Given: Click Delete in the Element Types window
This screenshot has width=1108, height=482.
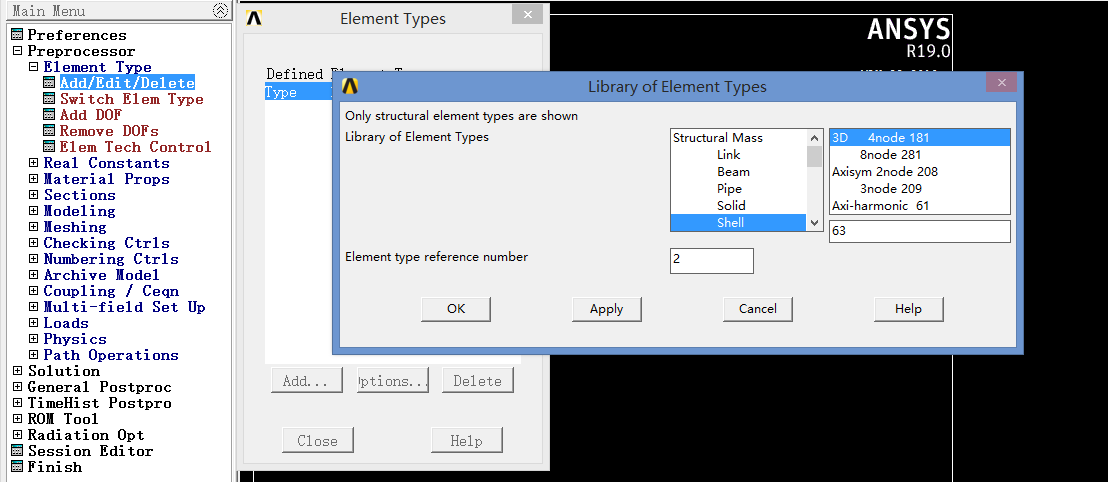Looking at the screenshot, I should [x=478, y=381].
